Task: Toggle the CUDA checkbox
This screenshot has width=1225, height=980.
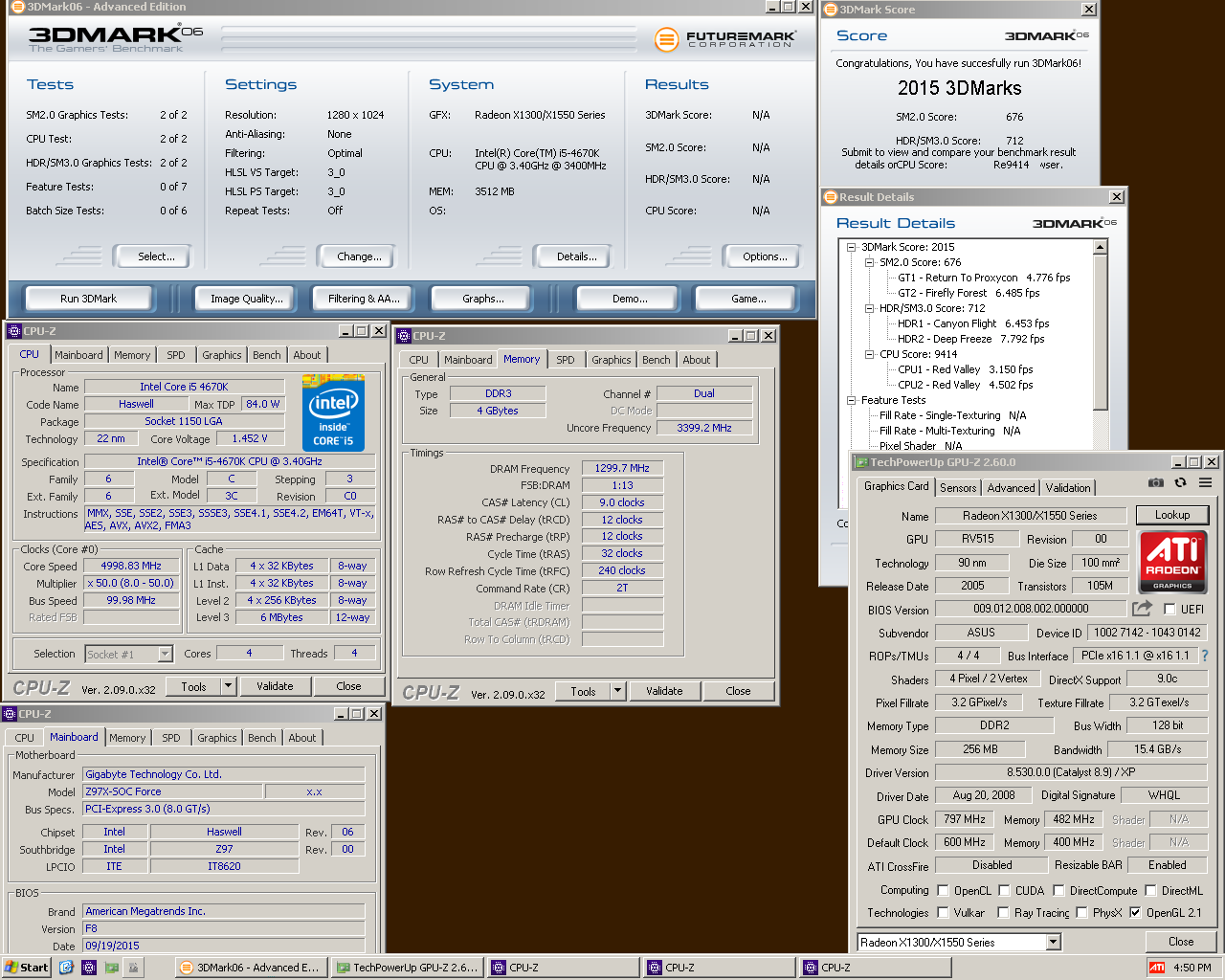Action: 1004,890
